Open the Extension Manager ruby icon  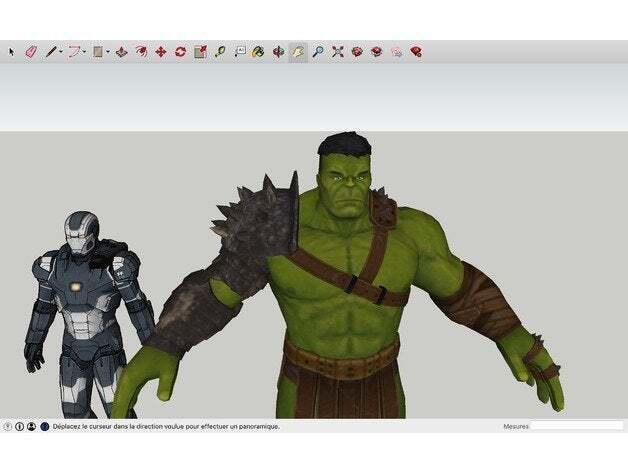point(416,52)
